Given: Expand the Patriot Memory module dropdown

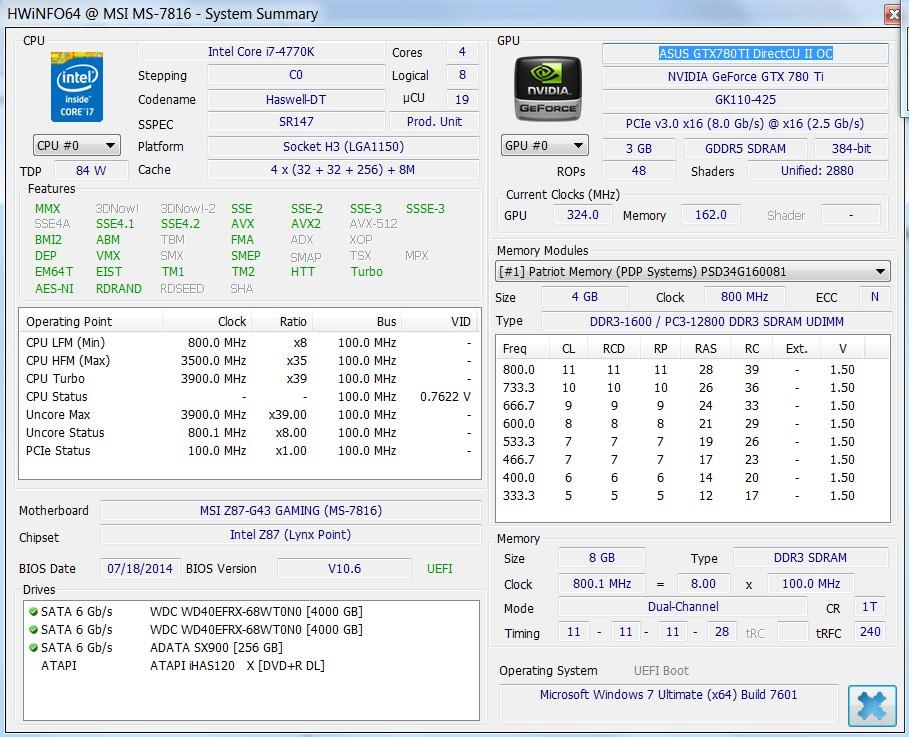Looking at the screenshot, I should pyautogui.click(x=692, y=271).
